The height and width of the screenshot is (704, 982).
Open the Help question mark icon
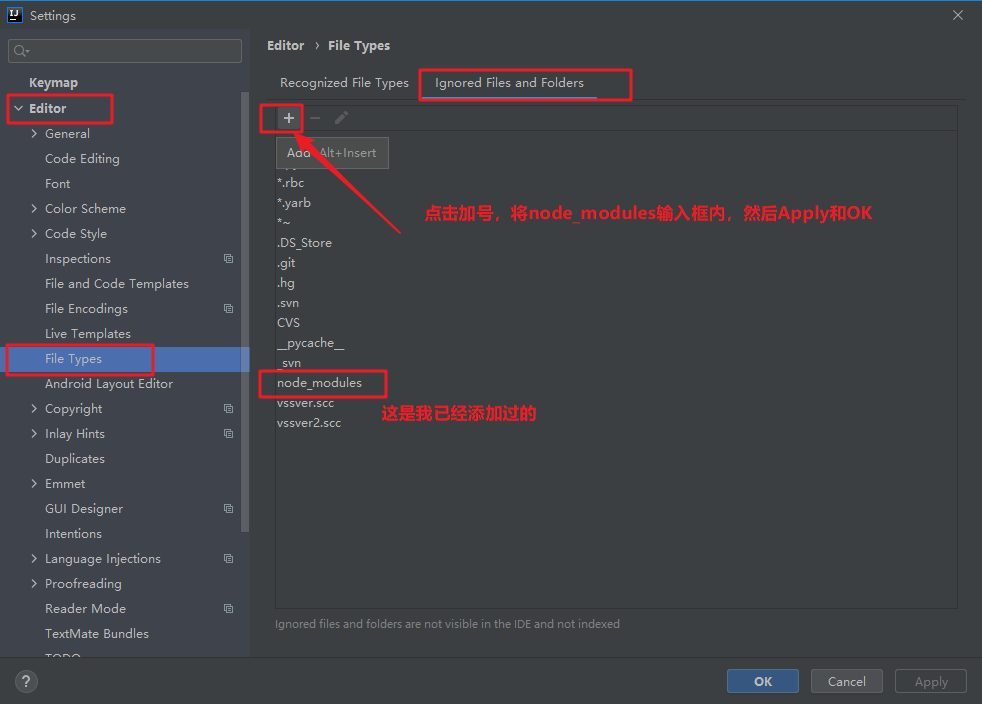tap(25, 681)
